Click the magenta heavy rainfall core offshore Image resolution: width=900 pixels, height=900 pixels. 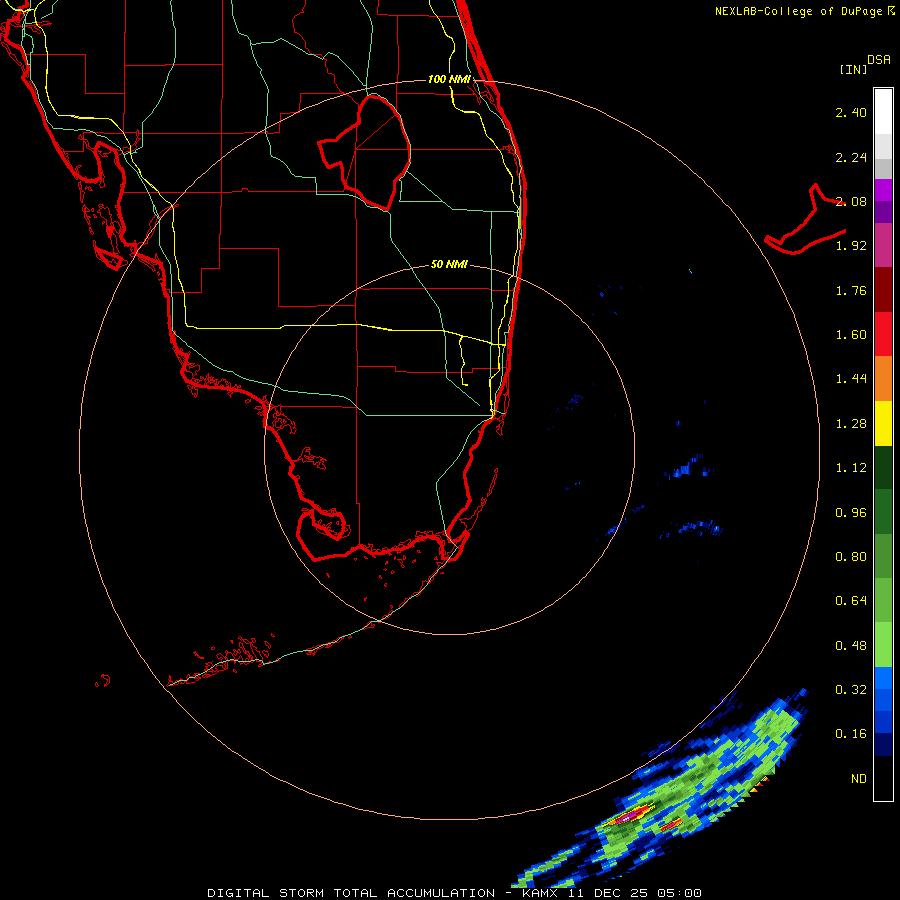pos(630,815)
